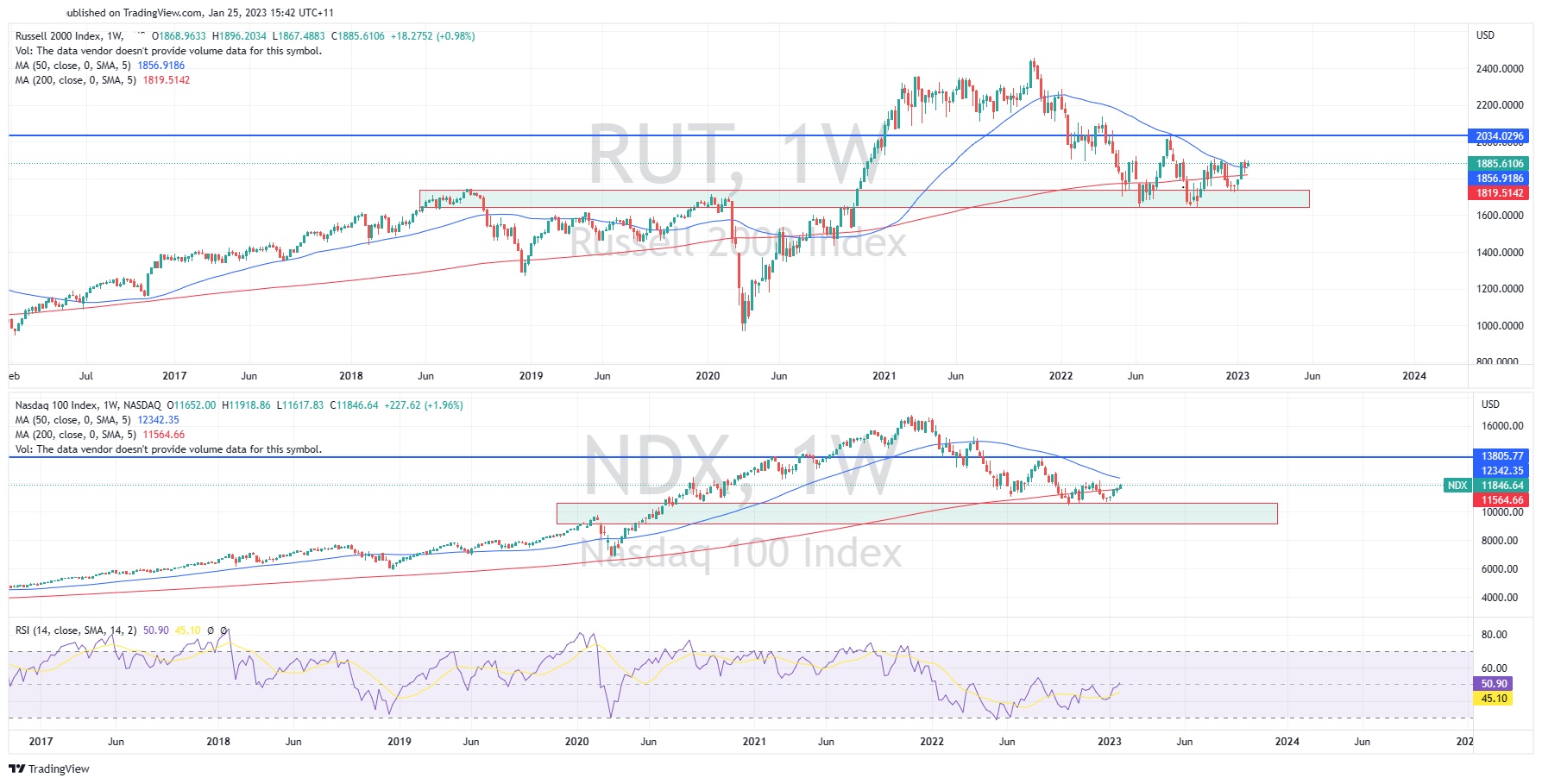Click the Nasdaq open value O11652.00
1542x784 pixels.
coord(192,405)
